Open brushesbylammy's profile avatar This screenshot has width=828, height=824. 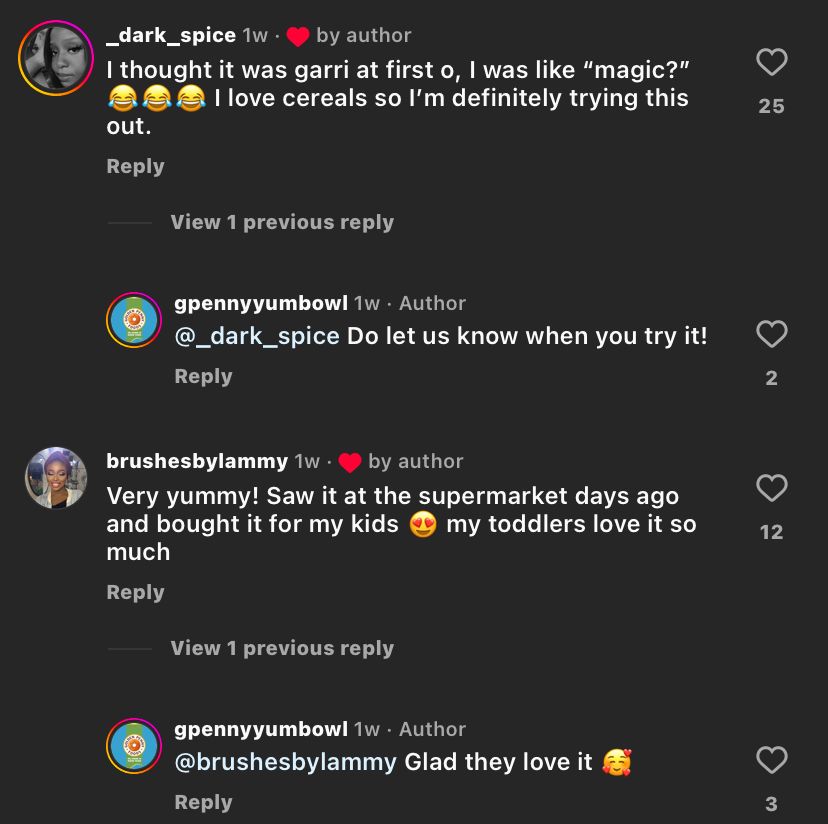[56, 478]
